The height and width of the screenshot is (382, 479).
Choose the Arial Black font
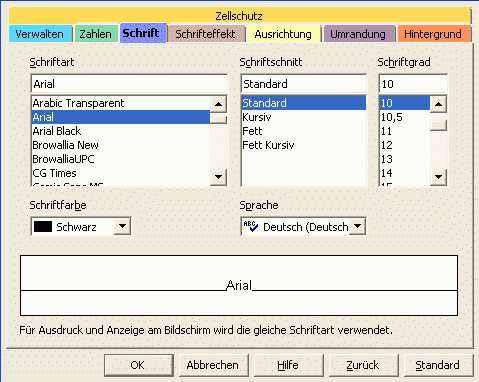(x=121, y=131)
